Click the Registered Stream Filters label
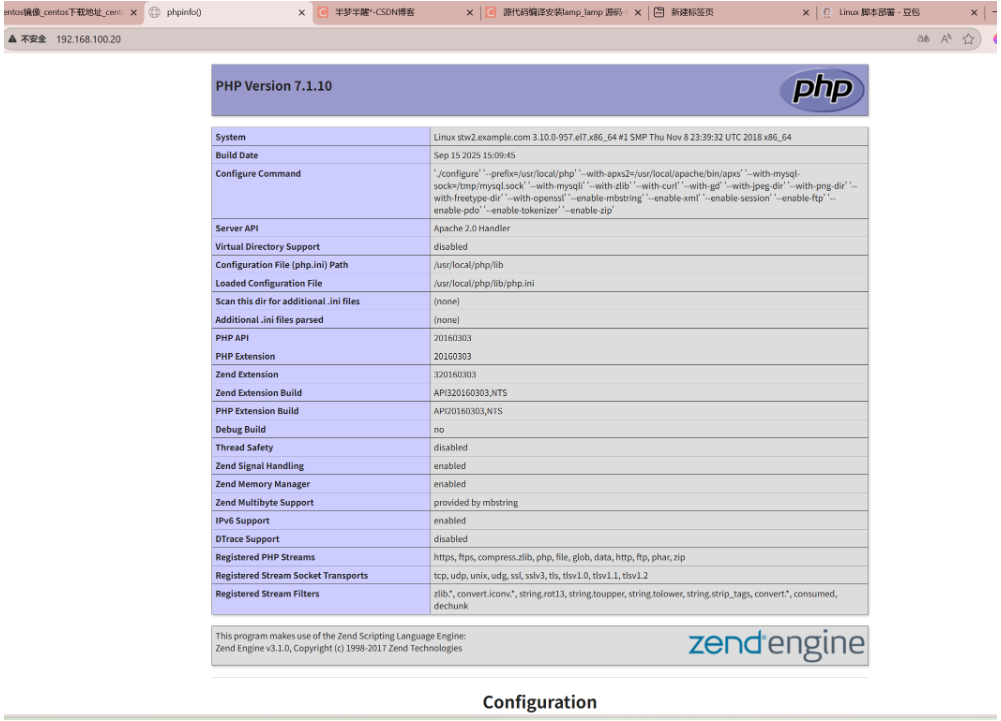The image size is (1001, 721). click(x=267, y=593)
